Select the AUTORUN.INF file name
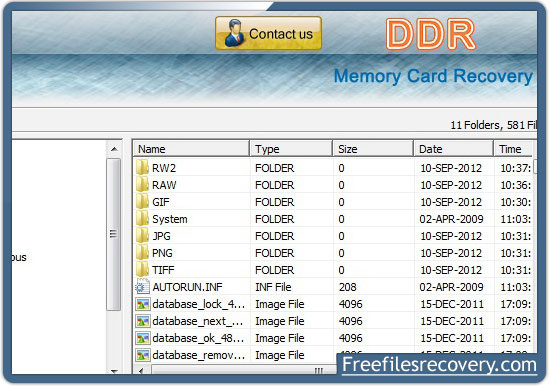This screenshot has width=550, height=386. [x=187, y=287]
